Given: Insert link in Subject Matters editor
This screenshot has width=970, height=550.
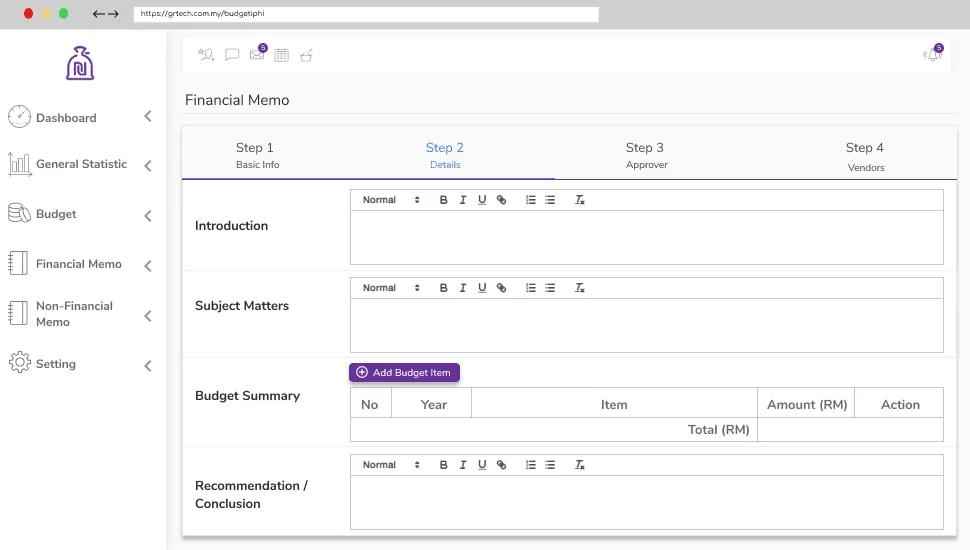Looking at the screenshot, I should coord(502,288).
